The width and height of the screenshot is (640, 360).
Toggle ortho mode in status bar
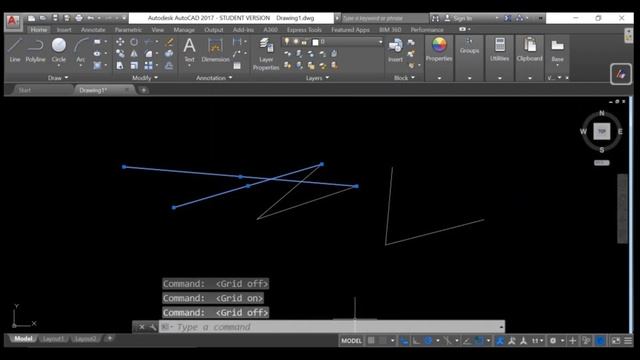[x=416, y=340]
